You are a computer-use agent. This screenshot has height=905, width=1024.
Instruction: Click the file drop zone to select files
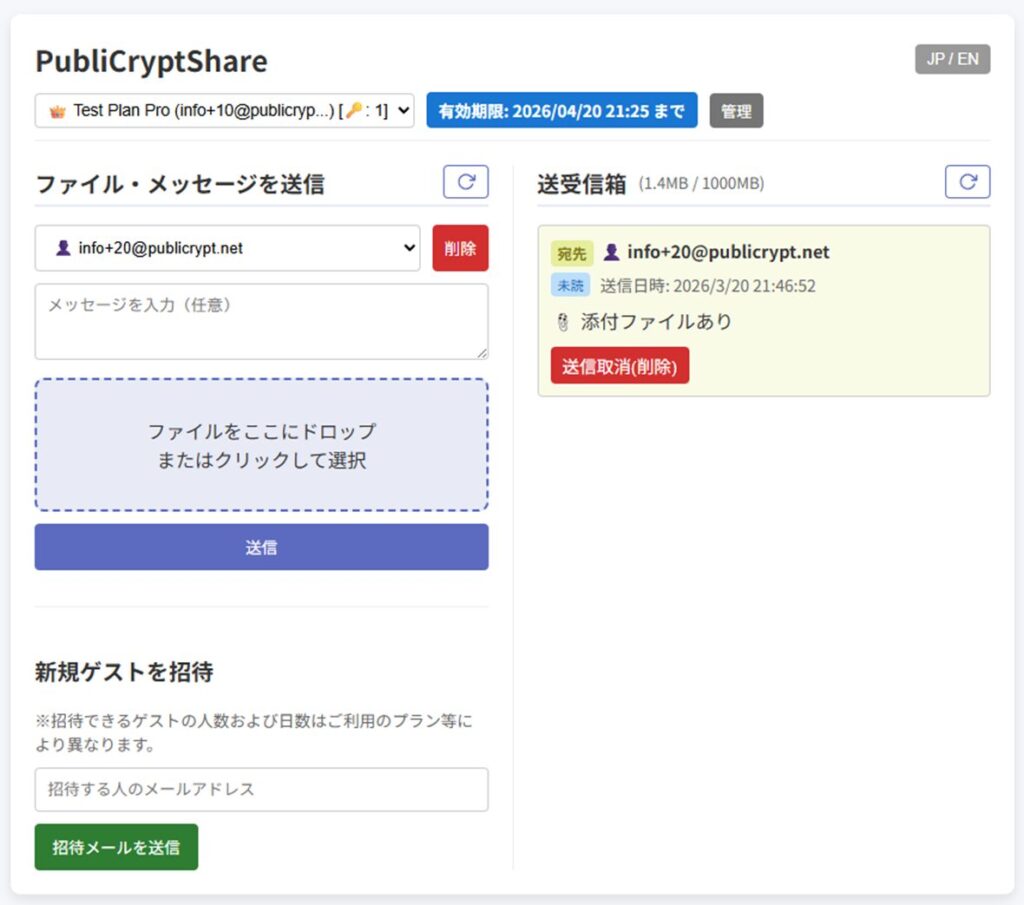[261, 445]
